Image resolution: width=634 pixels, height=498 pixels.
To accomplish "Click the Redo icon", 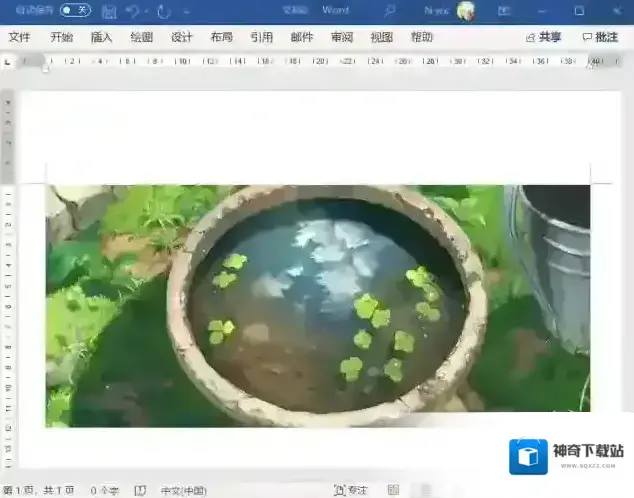I will (x=164, y=11).
